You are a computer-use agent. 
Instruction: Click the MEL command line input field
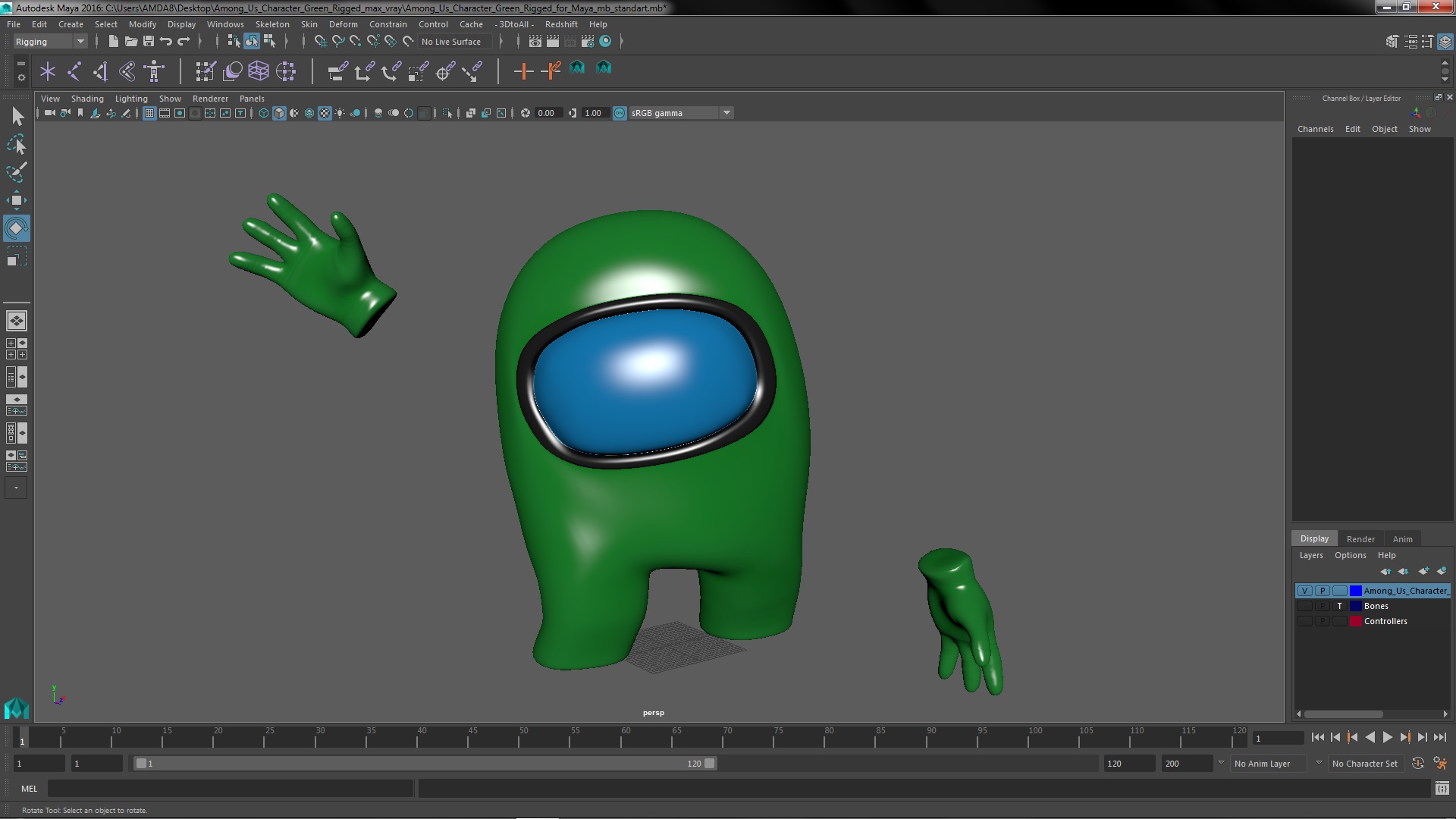tap(231, 789)
